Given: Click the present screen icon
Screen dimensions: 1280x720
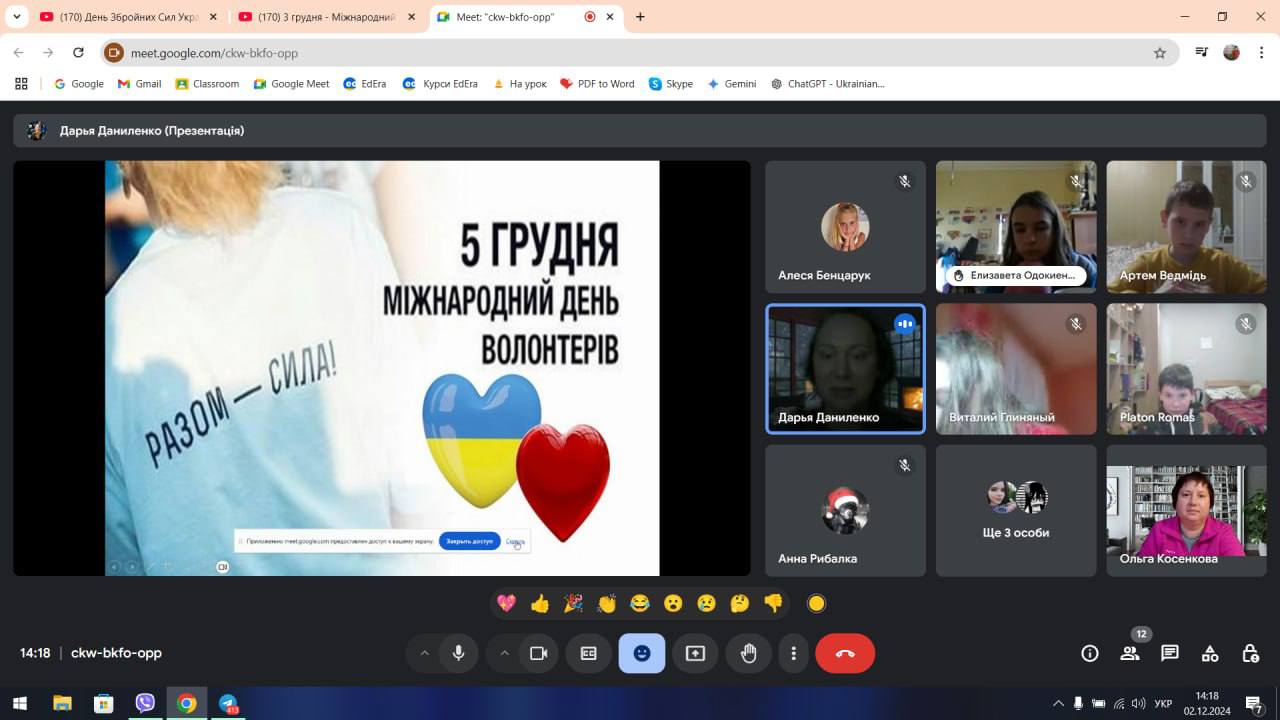Looking at the screenshot, I should click(x=695, y=653).
